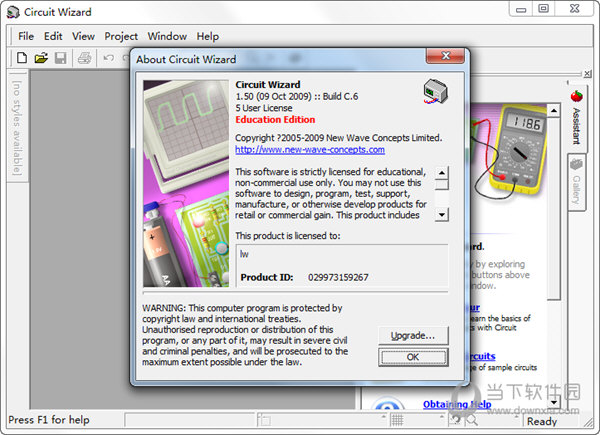This screenshot has height=435, width=600.
Task: Click the Print toolbar icon
Action: pos(84,58)
